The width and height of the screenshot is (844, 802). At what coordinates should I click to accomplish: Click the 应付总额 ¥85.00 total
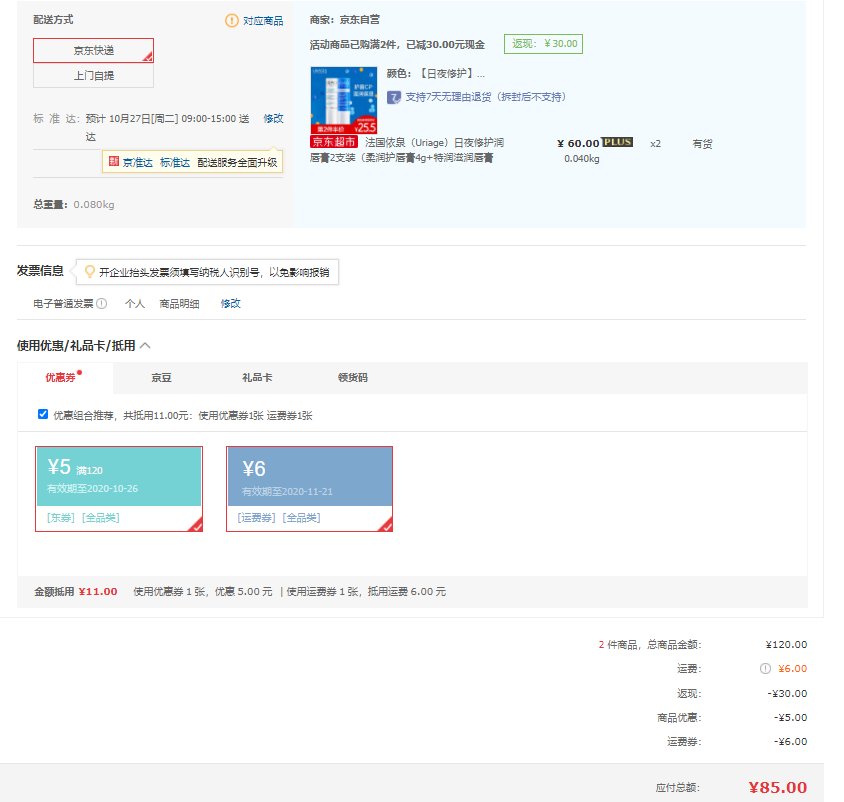coord(777,787)
